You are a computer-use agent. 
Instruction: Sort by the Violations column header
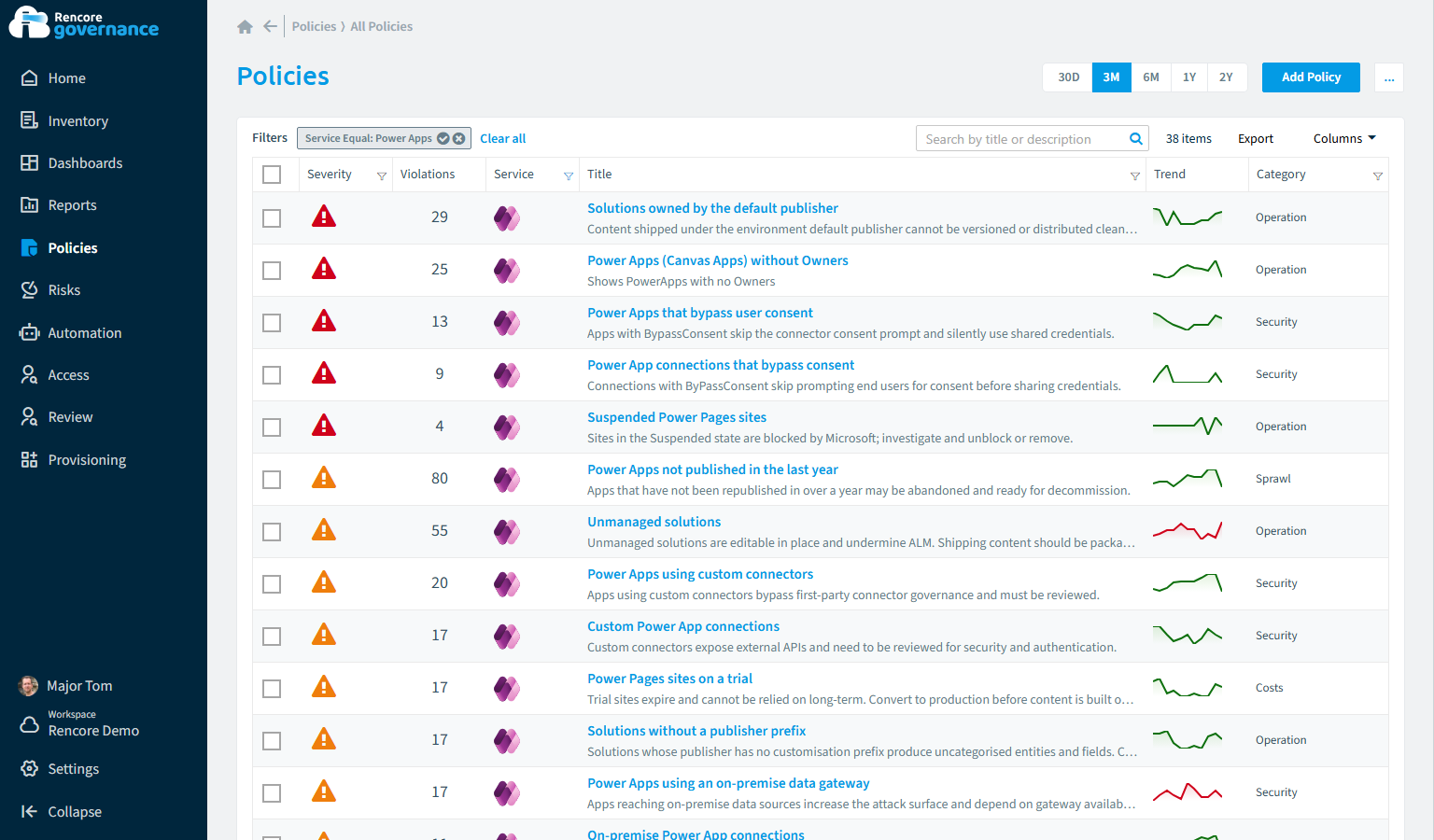point(428,175)
